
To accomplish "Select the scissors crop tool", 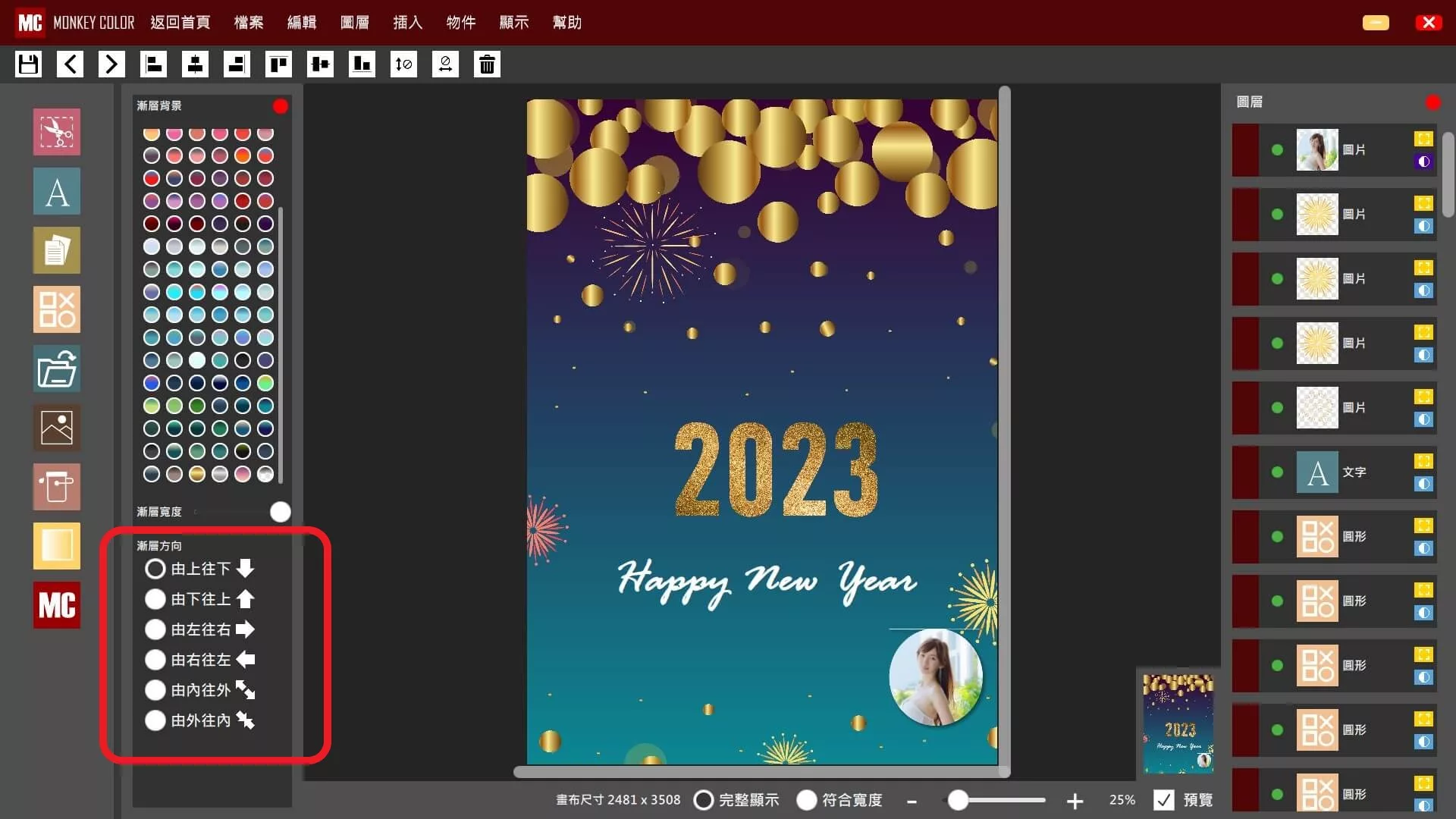I will coord(57,132).
